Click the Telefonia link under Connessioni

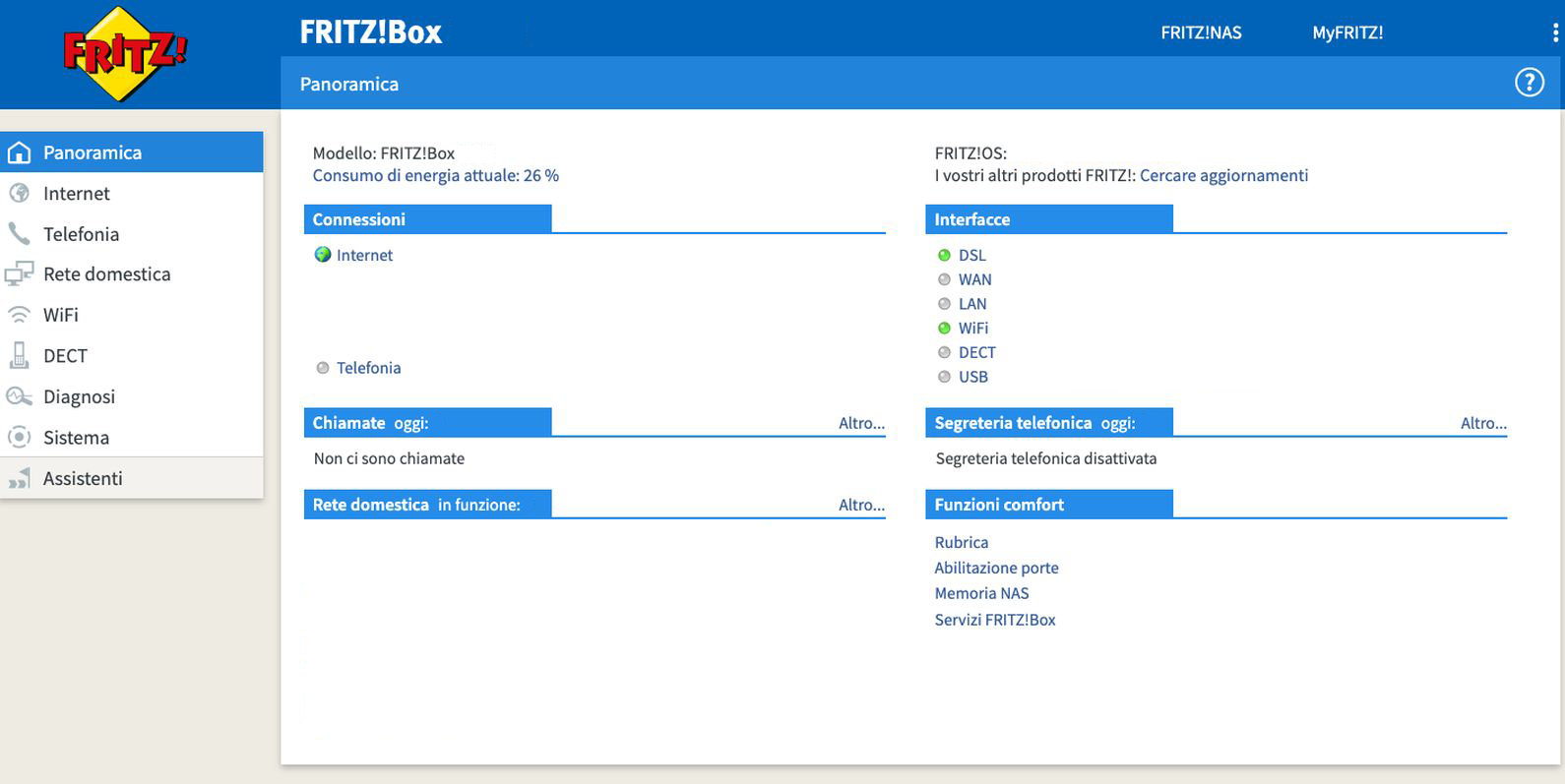[369, 368]
